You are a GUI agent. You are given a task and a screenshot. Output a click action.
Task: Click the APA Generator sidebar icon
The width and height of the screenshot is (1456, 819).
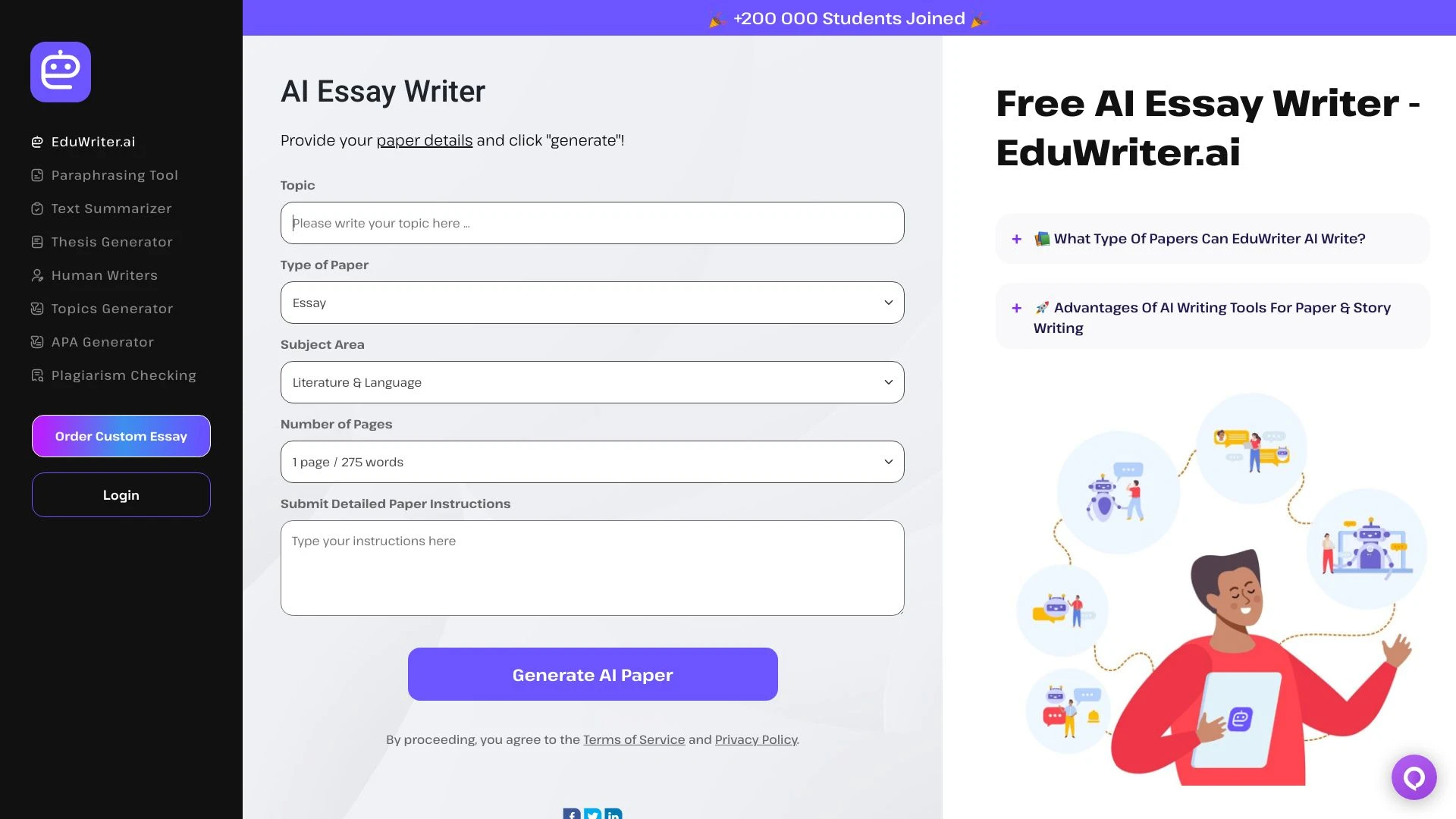coord(37,342)
